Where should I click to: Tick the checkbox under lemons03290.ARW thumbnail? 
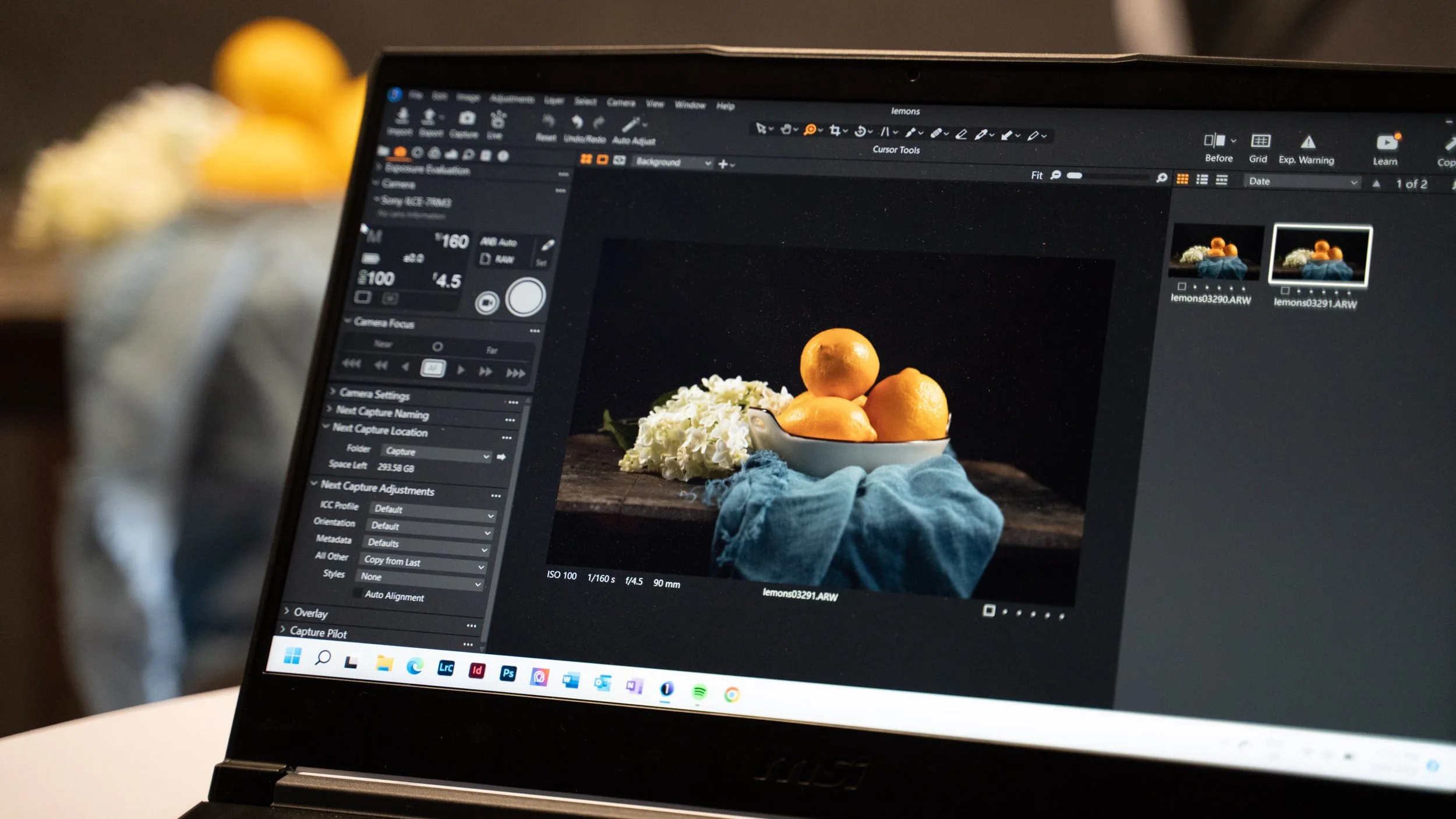click(1182, 286)
